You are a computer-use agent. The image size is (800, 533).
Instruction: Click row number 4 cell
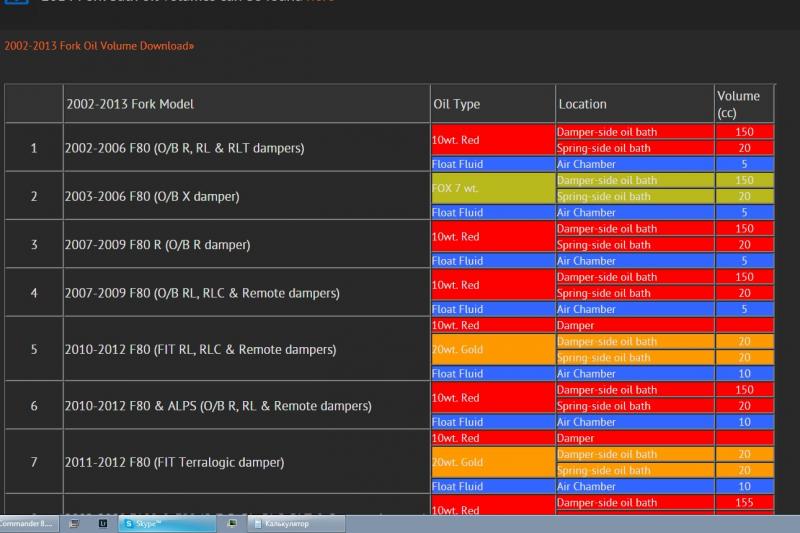click(34, 293)
